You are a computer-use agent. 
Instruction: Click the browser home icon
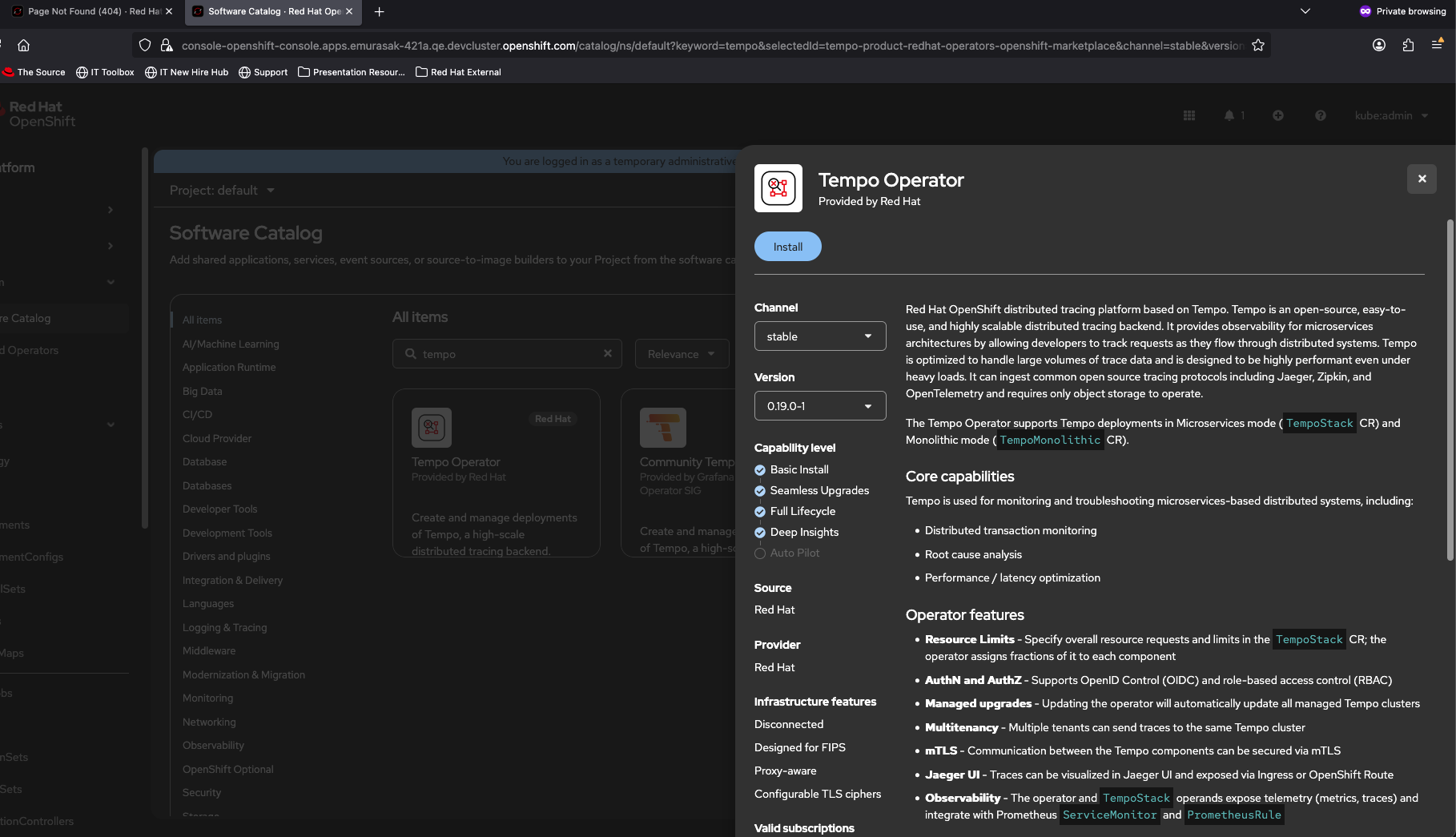(24, 46)
